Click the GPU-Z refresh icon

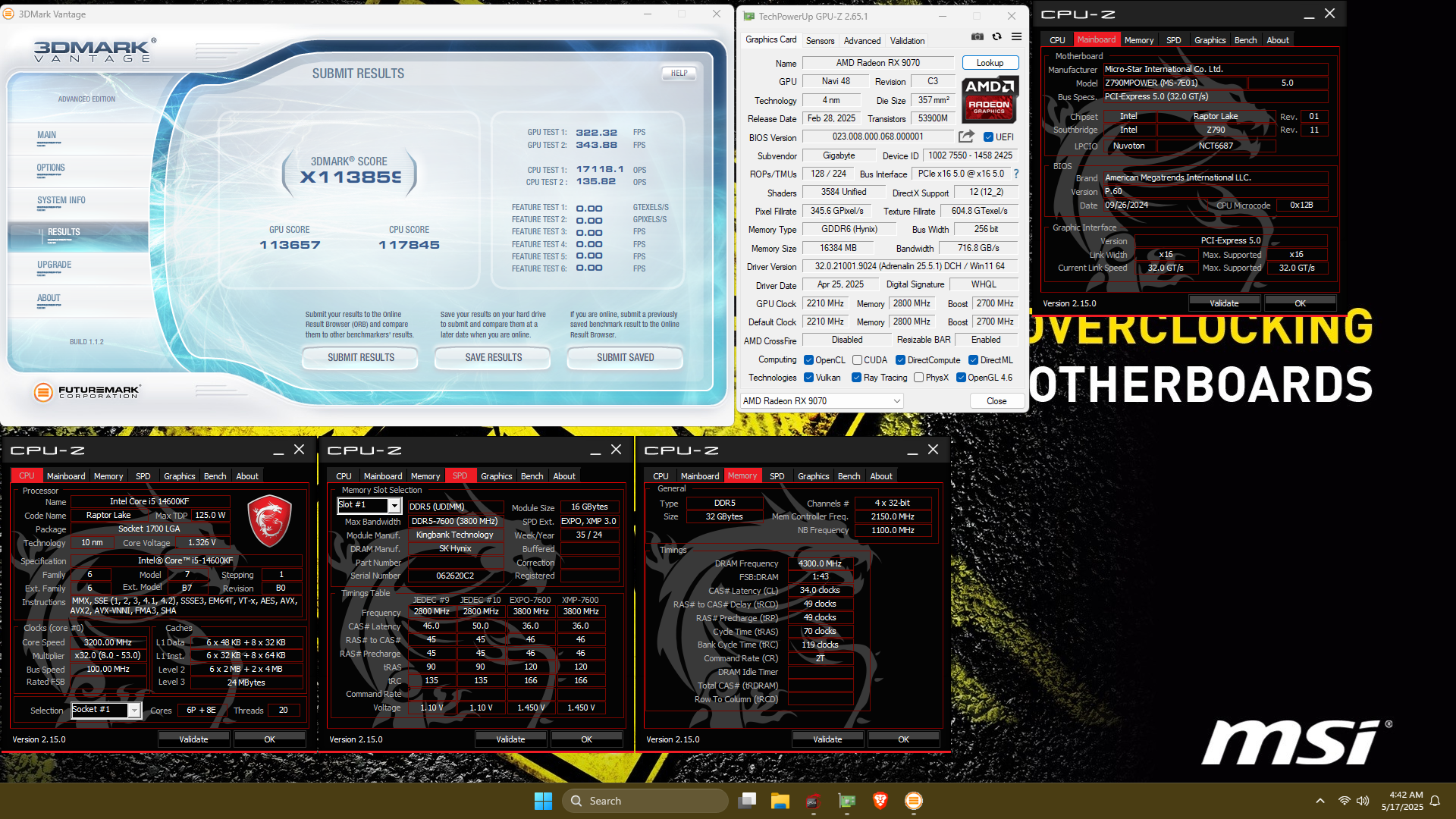(997, 37)
